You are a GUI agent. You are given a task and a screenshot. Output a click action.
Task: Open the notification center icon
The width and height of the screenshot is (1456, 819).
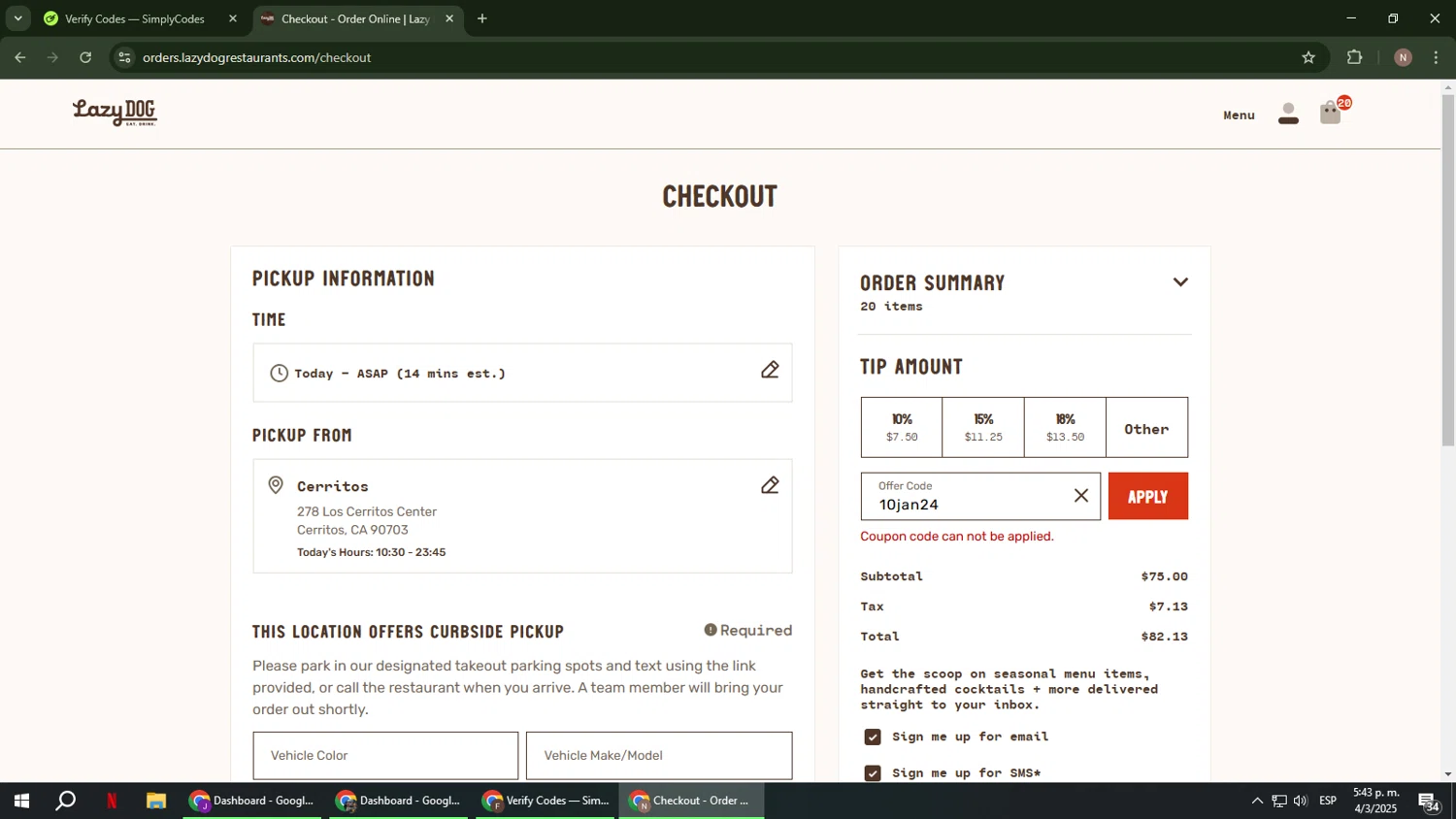[x=1429, y=802]
